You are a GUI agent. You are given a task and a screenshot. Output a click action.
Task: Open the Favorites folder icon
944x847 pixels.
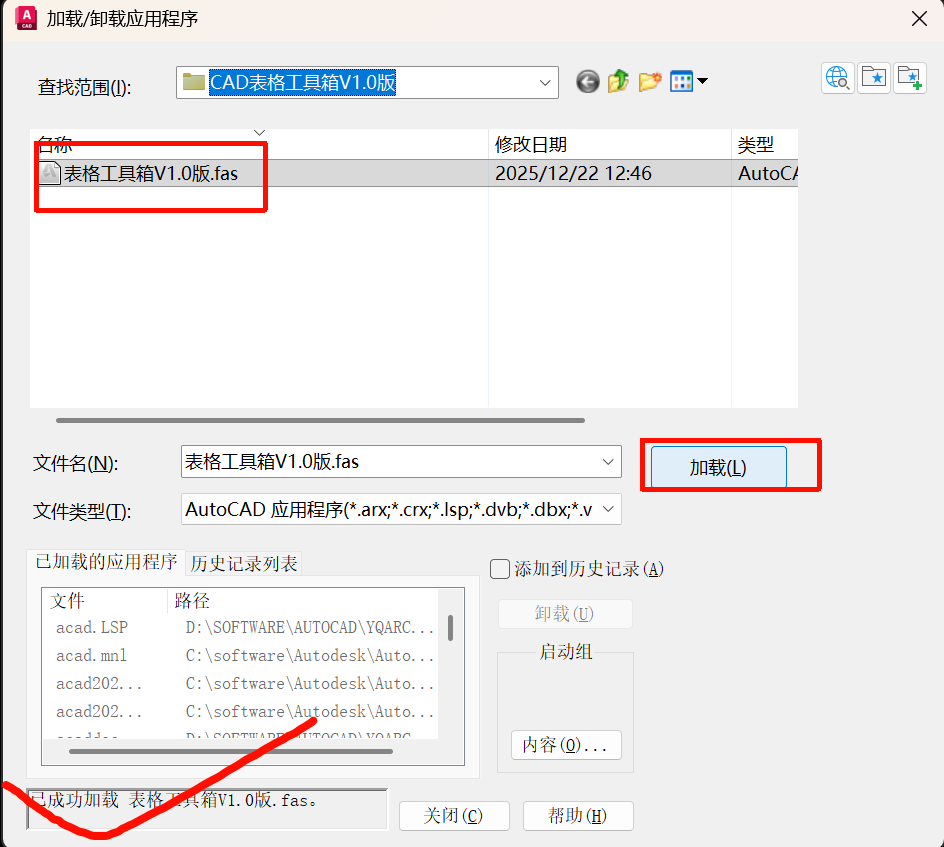pyautogui.click(x=874, y=77)
